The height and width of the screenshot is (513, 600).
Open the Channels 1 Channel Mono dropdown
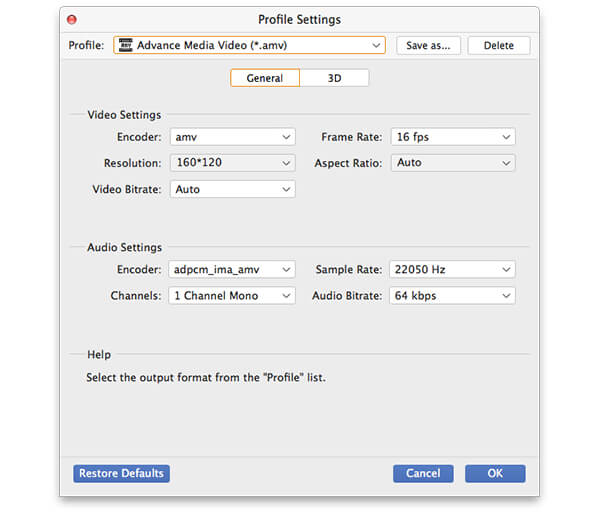(x=232, y=296)
